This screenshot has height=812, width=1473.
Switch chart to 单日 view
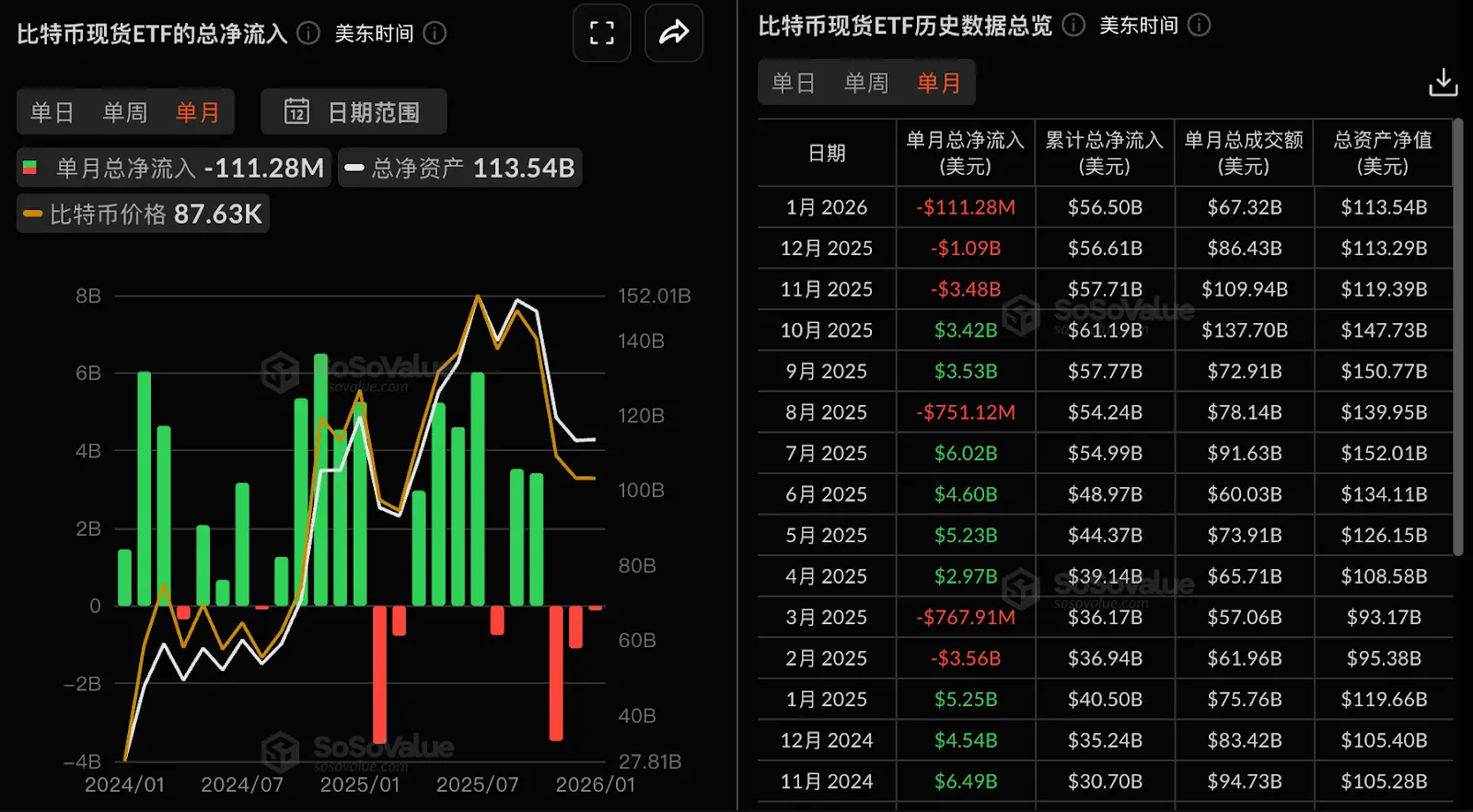(x=52, y=112)
